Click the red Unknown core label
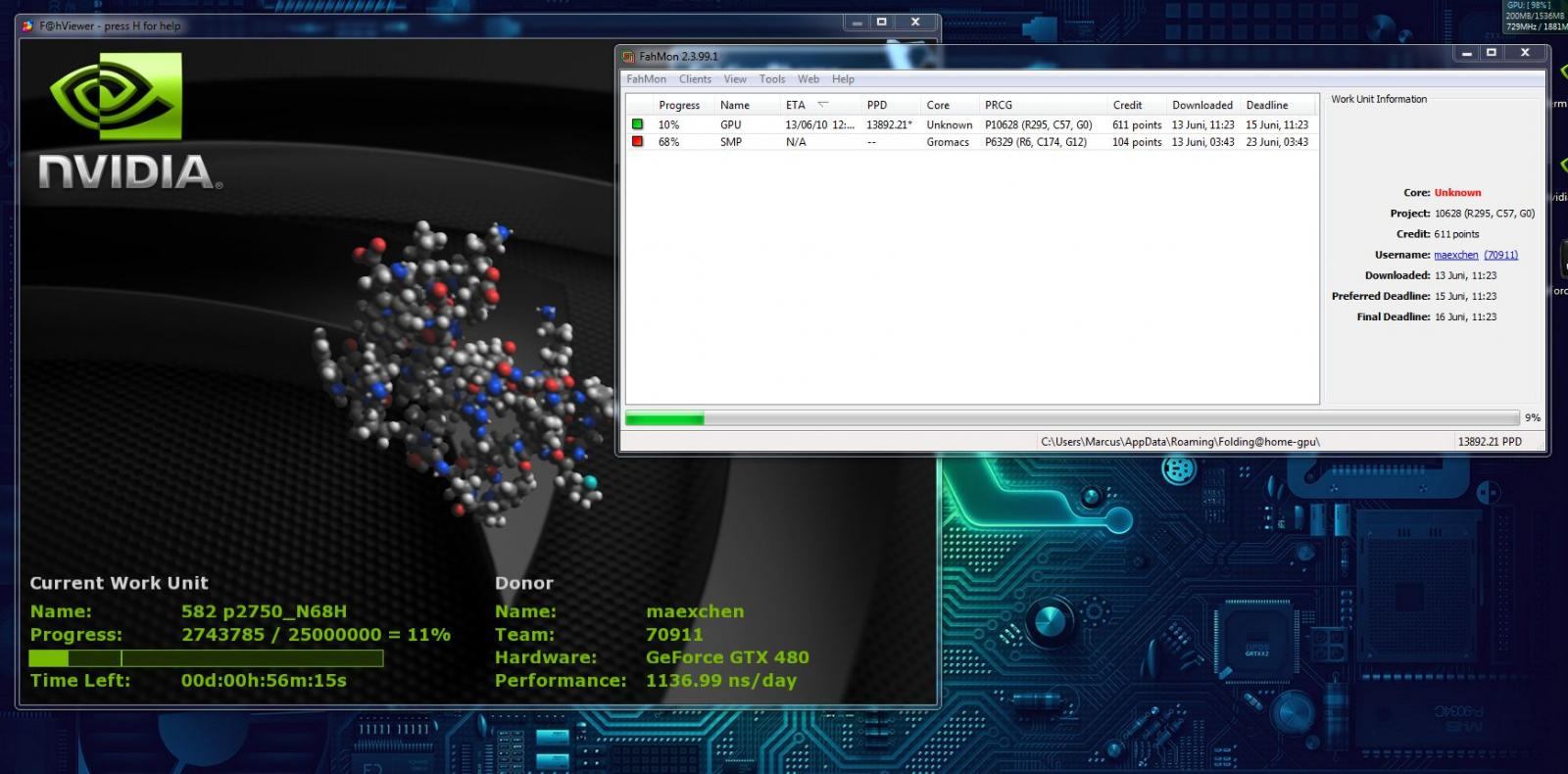 tap(1457, 193)
